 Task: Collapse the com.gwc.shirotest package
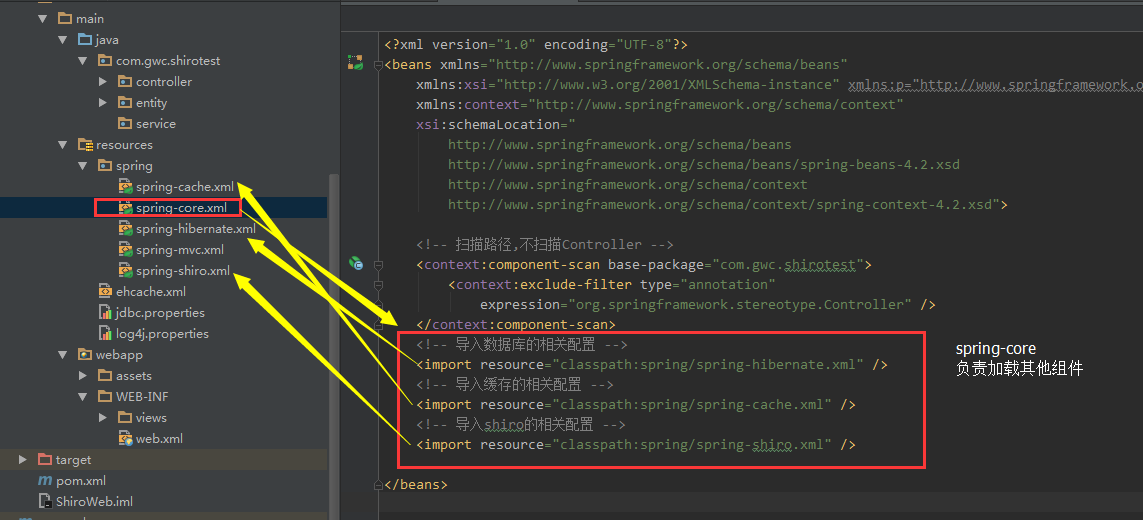tap(83, 61)
